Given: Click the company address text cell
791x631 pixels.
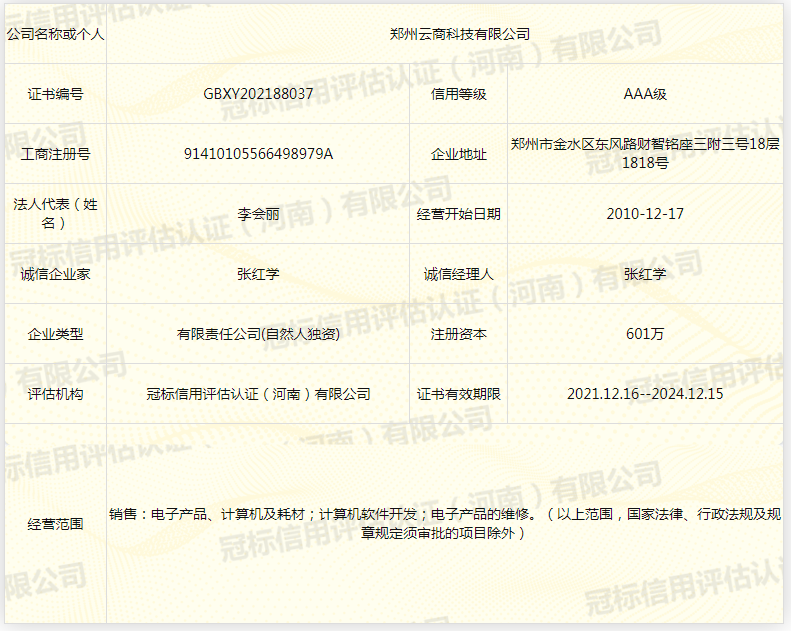Looking at the screenshot, I should [644, 153].
